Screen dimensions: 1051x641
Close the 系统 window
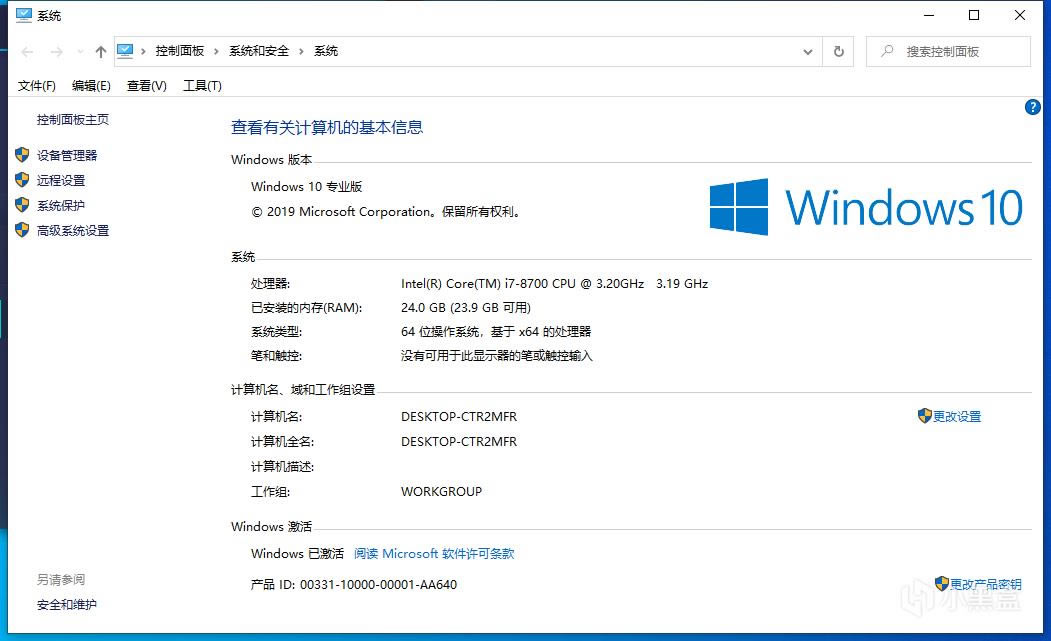[x=1019, y=15]
